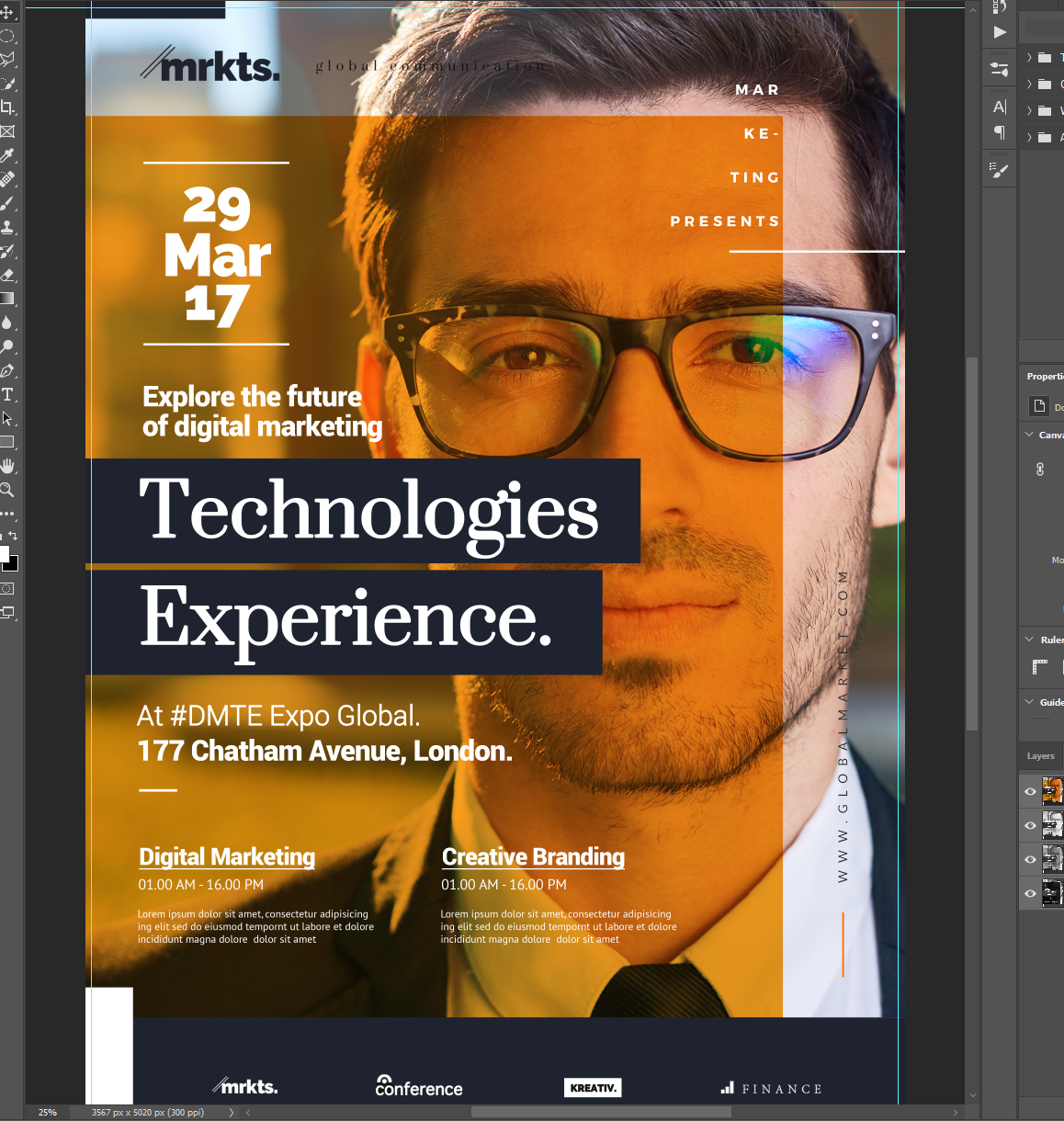1064x1121 pixels.
Task: Open the Character panel icon
Action: pyautogui.click(x=1000, y=107)
